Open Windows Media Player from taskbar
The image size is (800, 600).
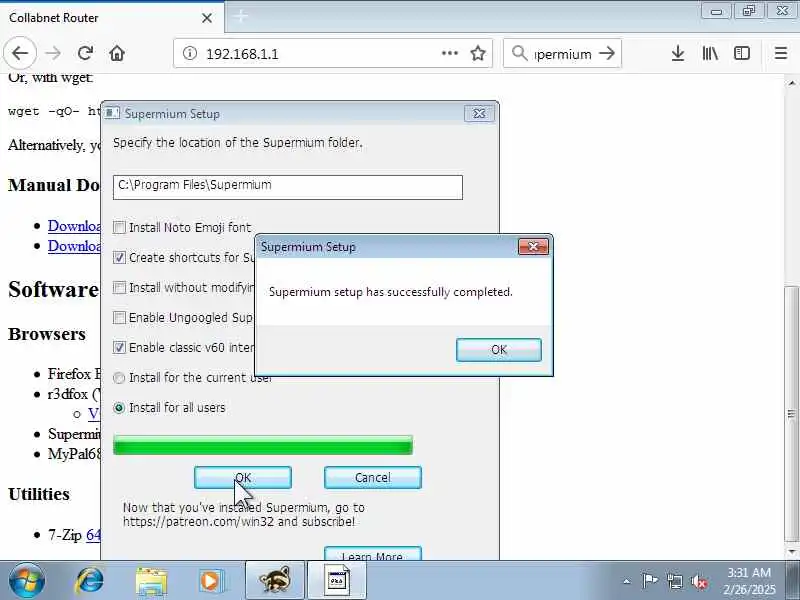coord(210,581)
